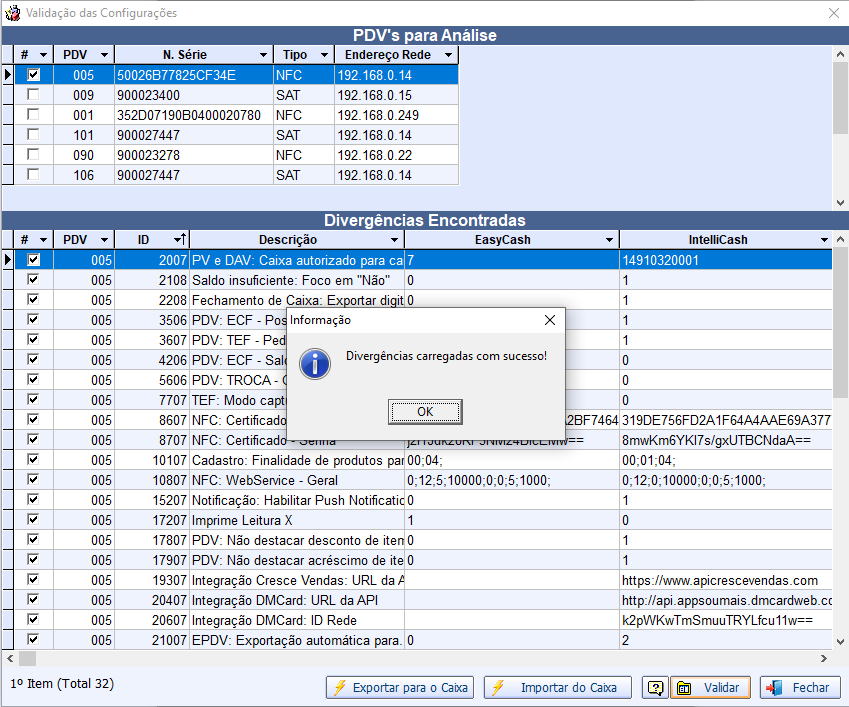The image size is (849, 707).
Task: Click the blue information icon in the dialog
Action: [x=315, y=362]
